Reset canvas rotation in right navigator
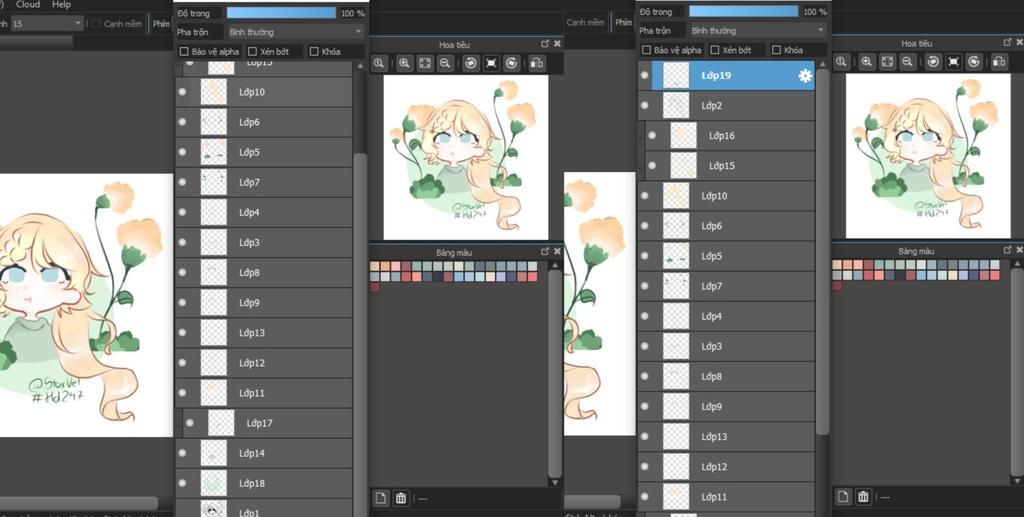 point(953,62)
